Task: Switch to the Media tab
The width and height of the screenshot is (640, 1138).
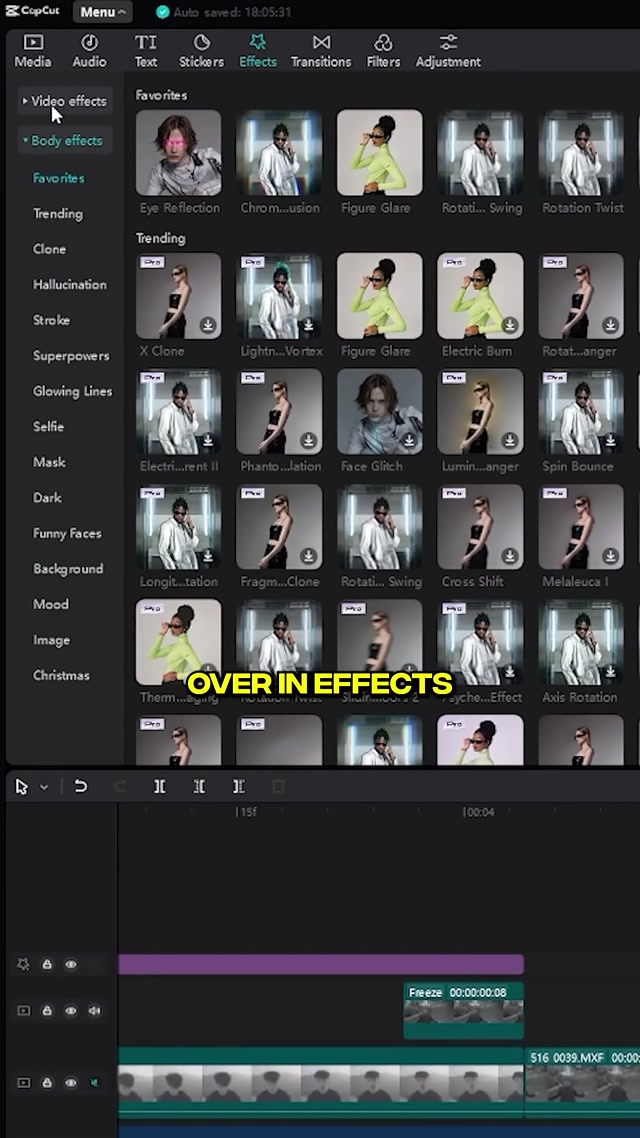Action: pyautogui.click(x=33, y=51)
